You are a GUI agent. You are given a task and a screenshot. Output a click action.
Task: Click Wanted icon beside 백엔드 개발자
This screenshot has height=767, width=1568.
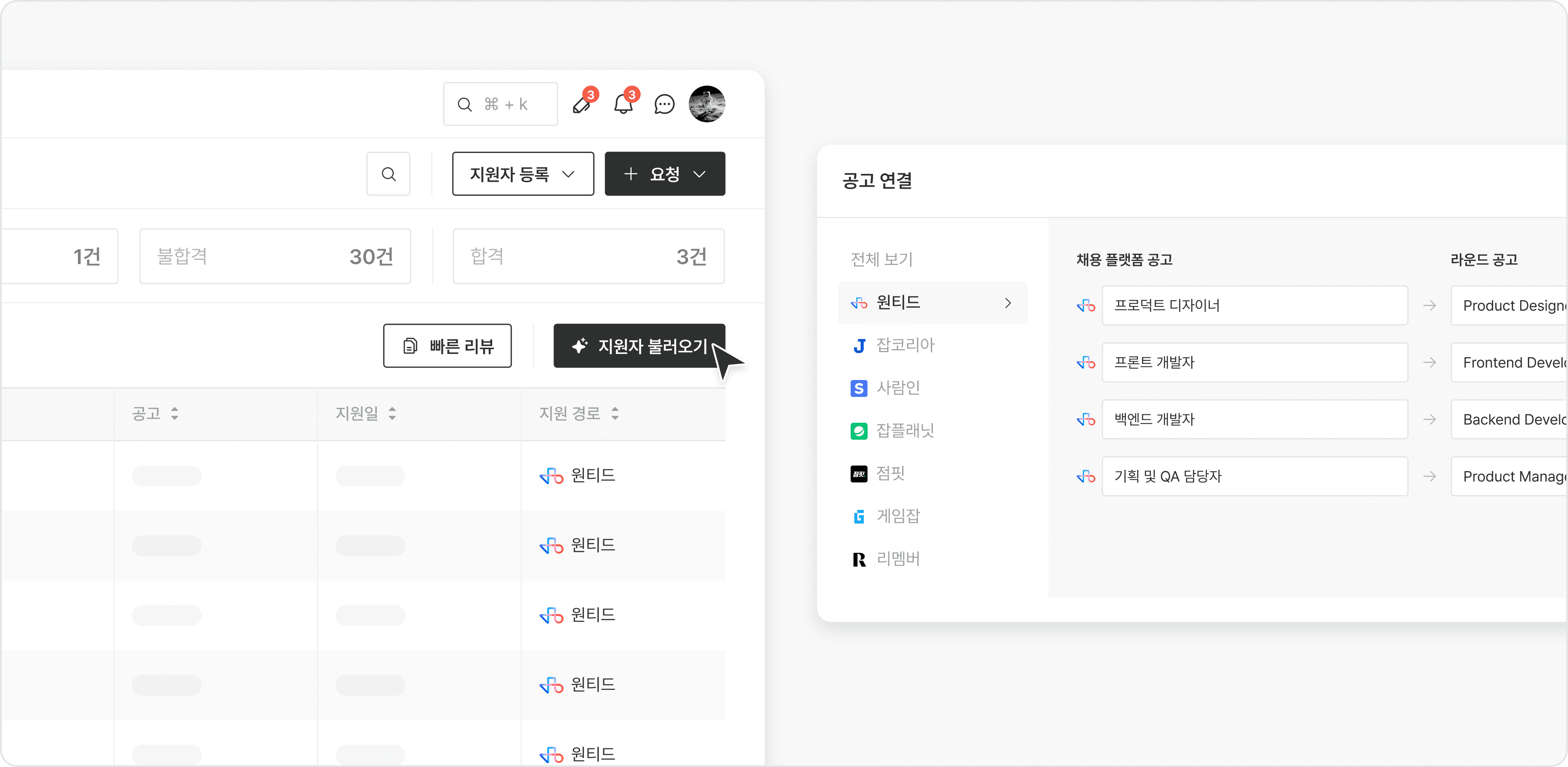(x=1086, y=419)
